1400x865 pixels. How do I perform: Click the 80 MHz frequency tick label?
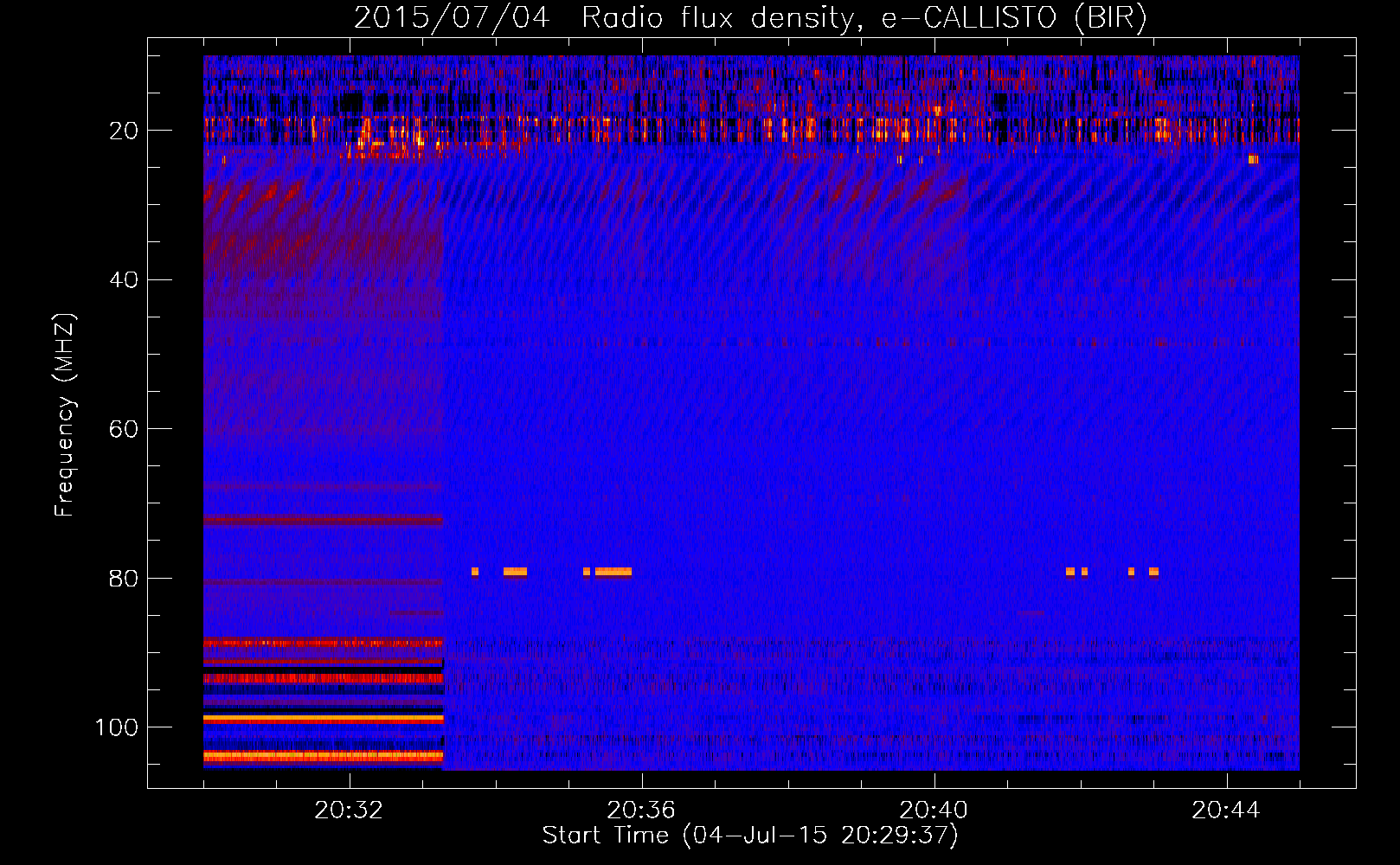coord(124,579)
